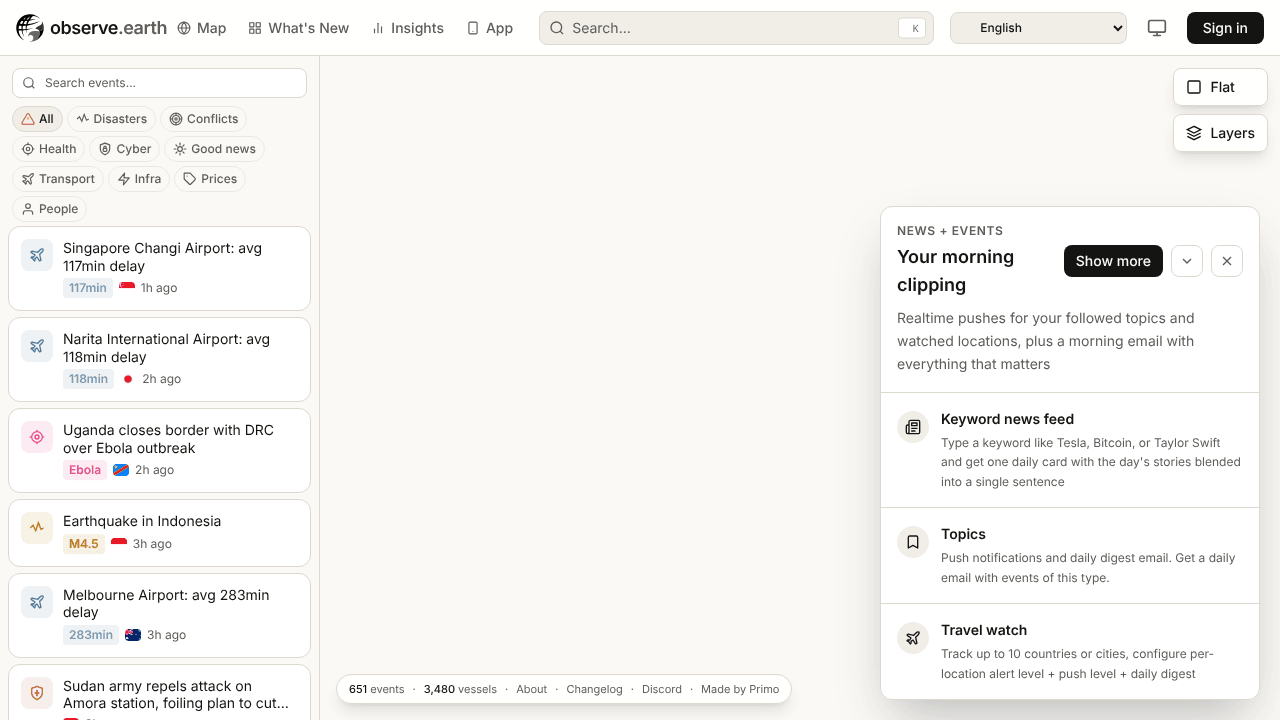Click the 651 events counter
This screenshot has height=720, width=1280.
click(377, 689)
